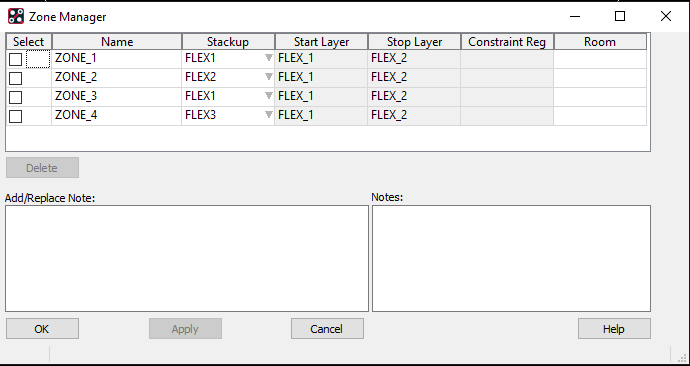Click the OK button

pyautogui.click(x=42, y=329)
